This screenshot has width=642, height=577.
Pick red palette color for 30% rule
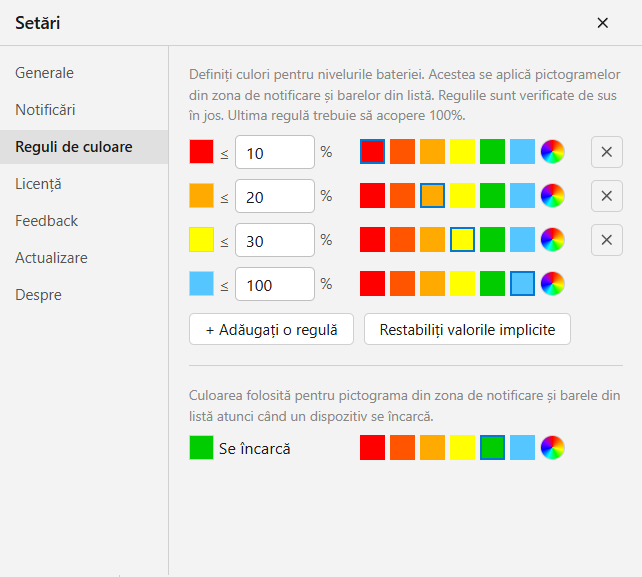[372, 240]
